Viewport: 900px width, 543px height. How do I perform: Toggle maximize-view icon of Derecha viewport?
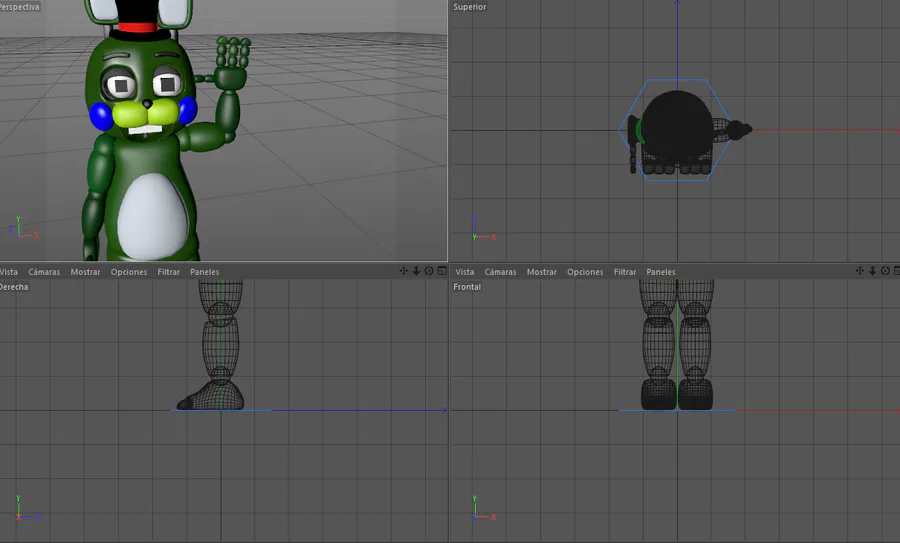pos(442,271)
